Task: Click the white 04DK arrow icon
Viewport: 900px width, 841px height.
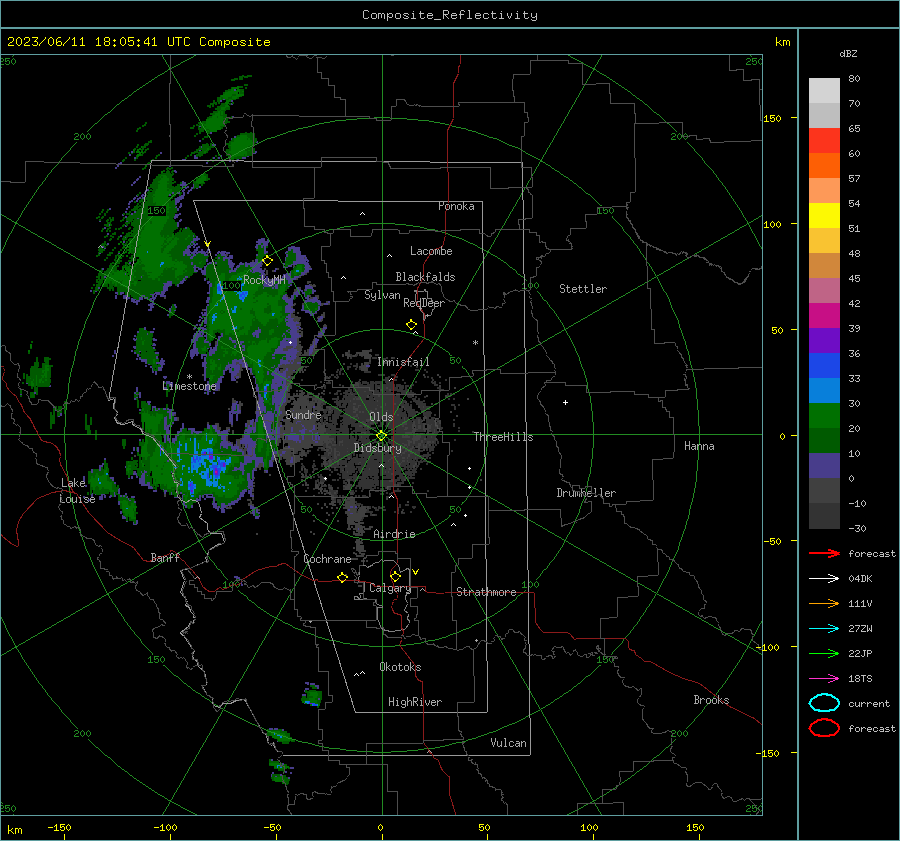Action: (824, 578)
